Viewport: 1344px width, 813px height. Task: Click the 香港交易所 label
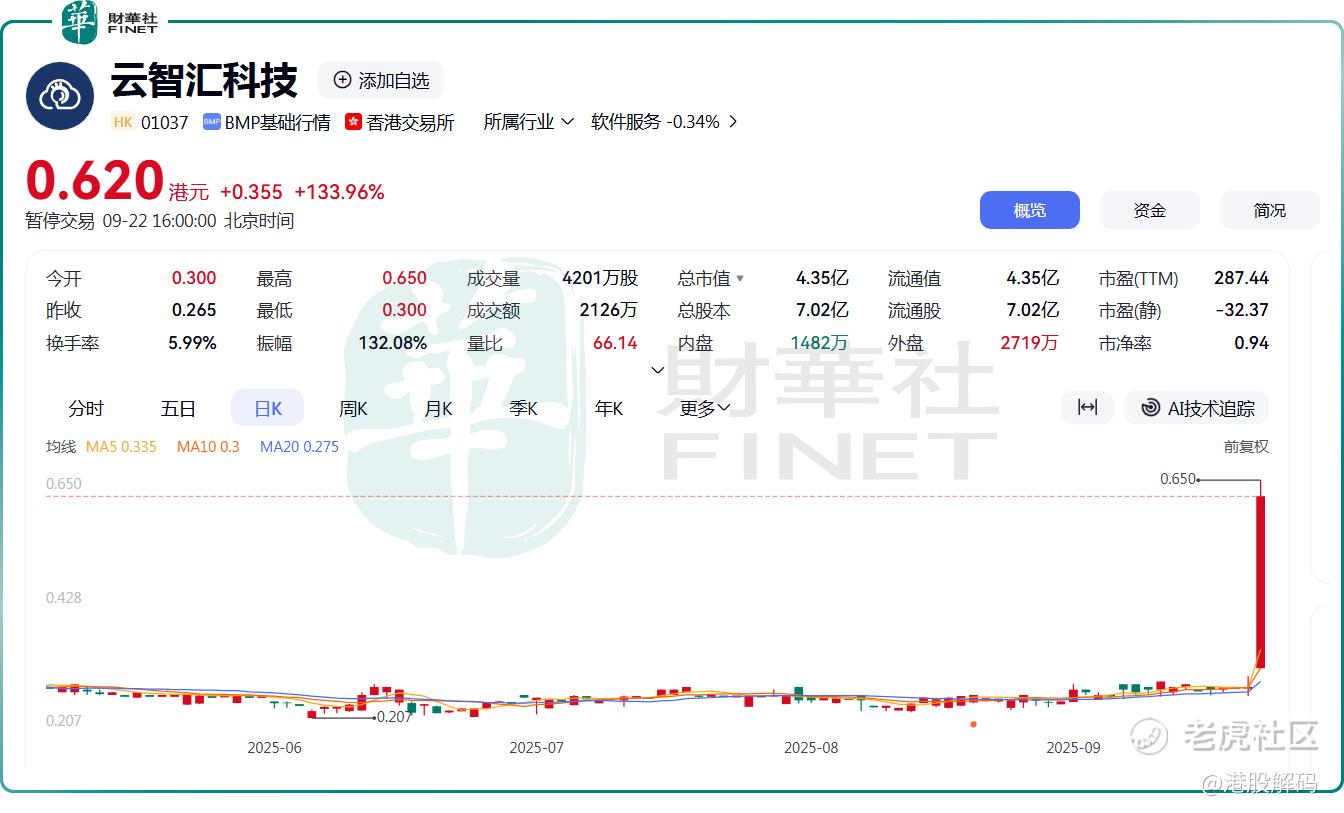(410, 122)
